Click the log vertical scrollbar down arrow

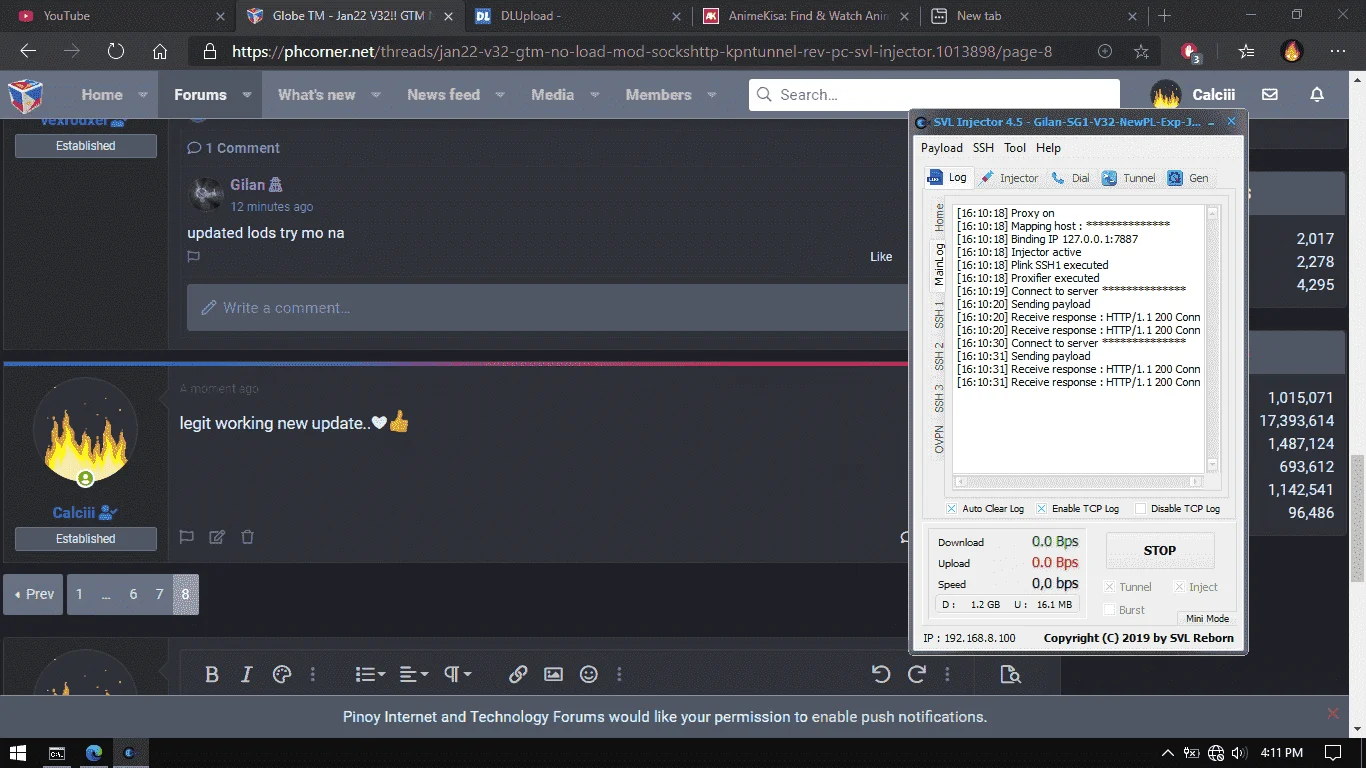(x=1213, y=465)
